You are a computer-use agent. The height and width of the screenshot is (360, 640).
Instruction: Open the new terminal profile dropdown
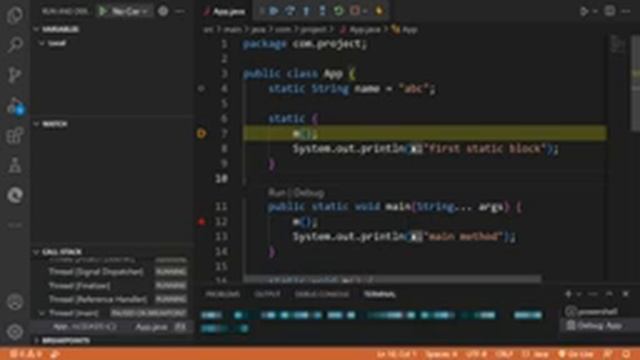(x=579, y=294)
